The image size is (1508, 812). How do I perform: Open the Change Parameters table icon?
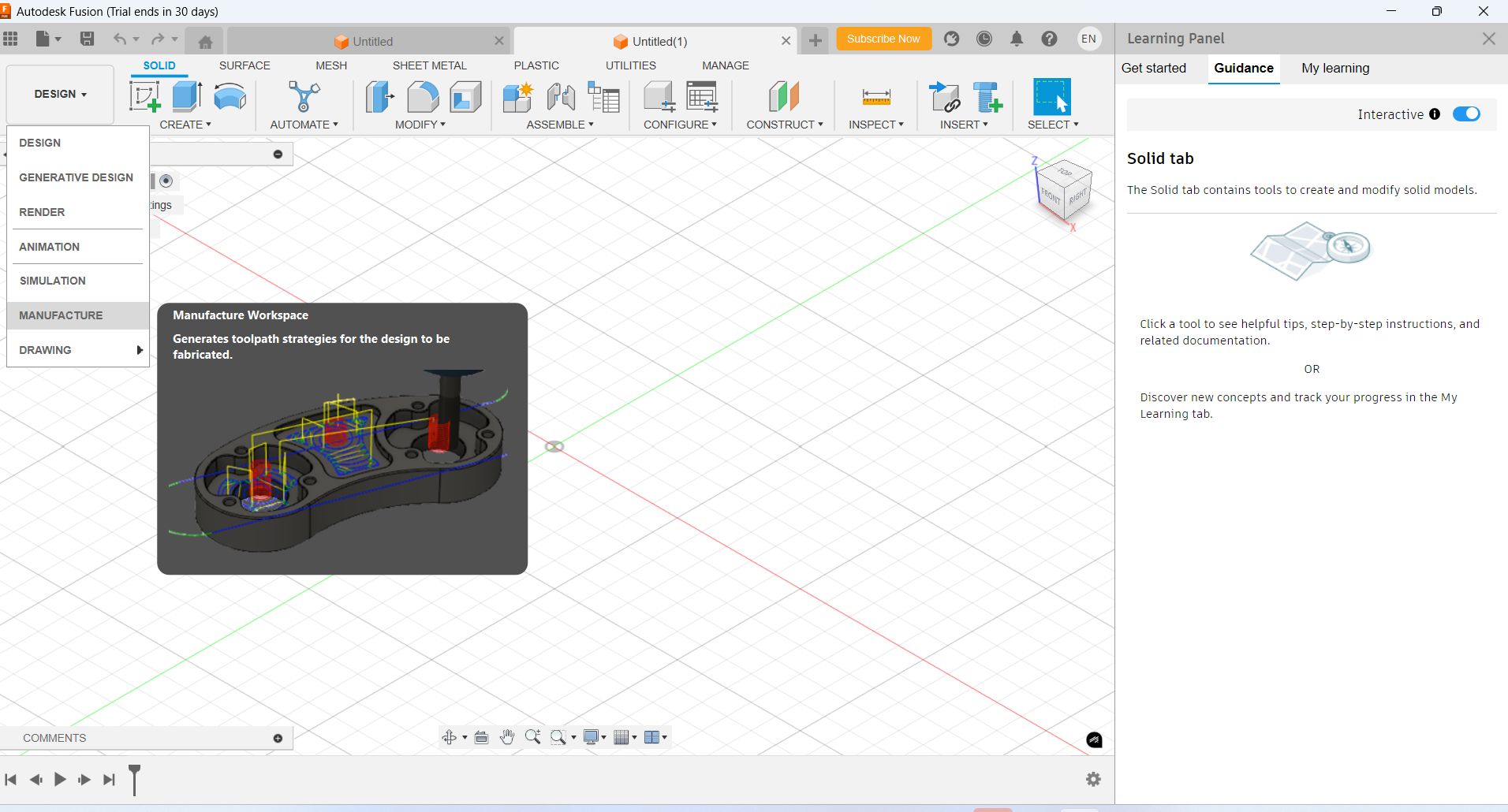(702, 97)
